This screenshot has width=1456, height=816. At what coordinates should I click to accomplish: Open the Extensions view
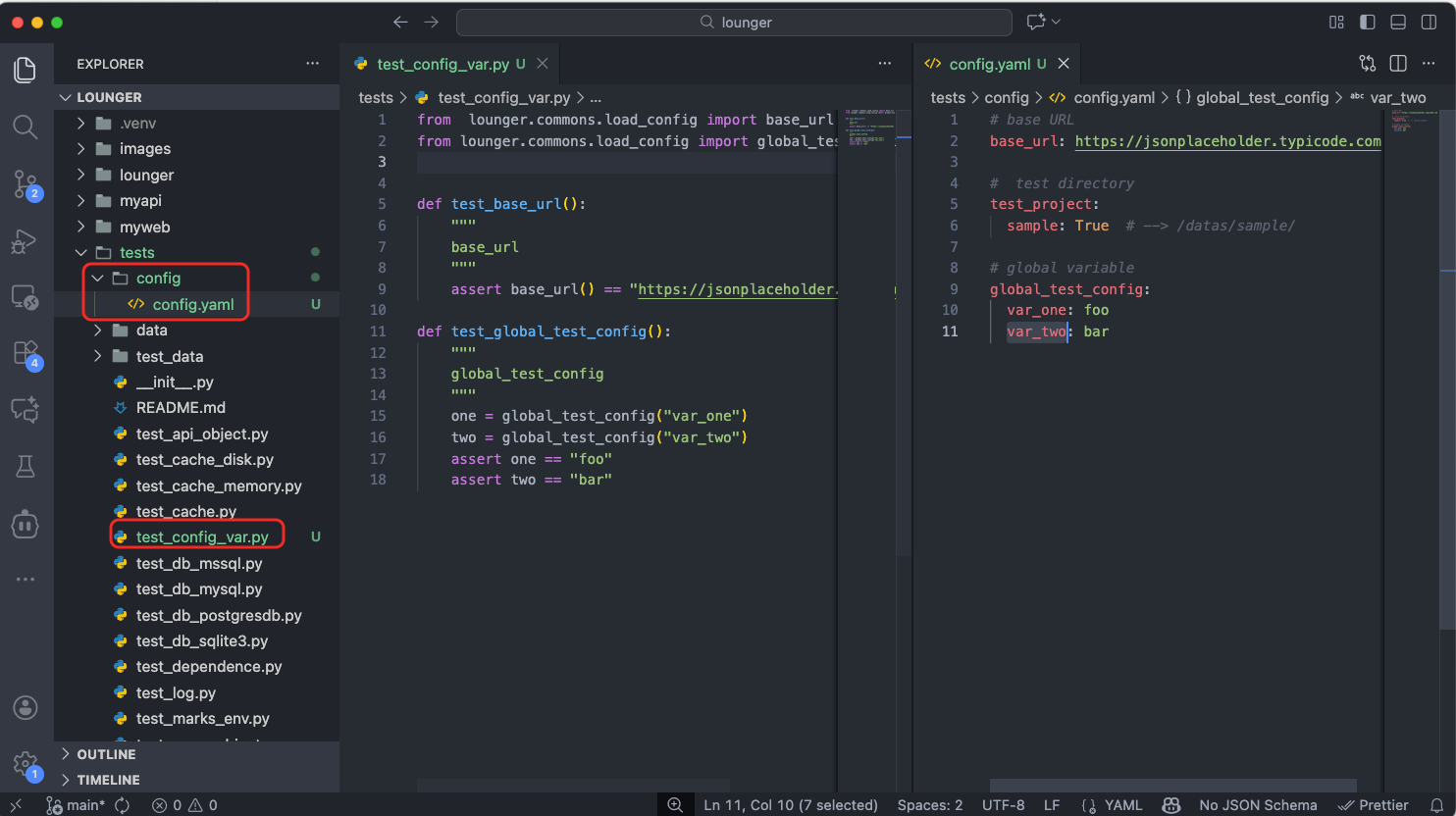26,353
